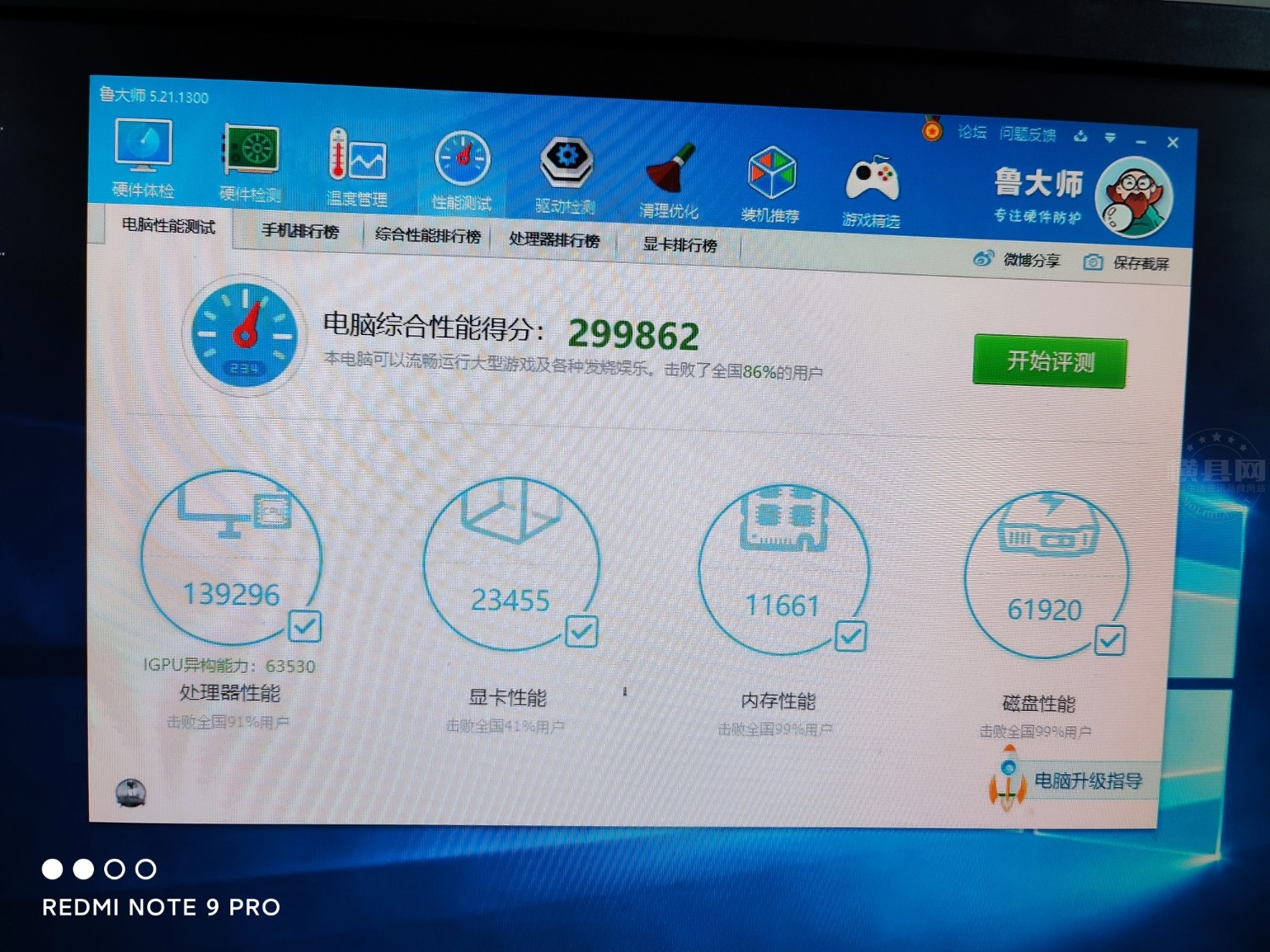
Task: Open the title bar dropdown menu arrow
Action: [x=1110, y=137]
